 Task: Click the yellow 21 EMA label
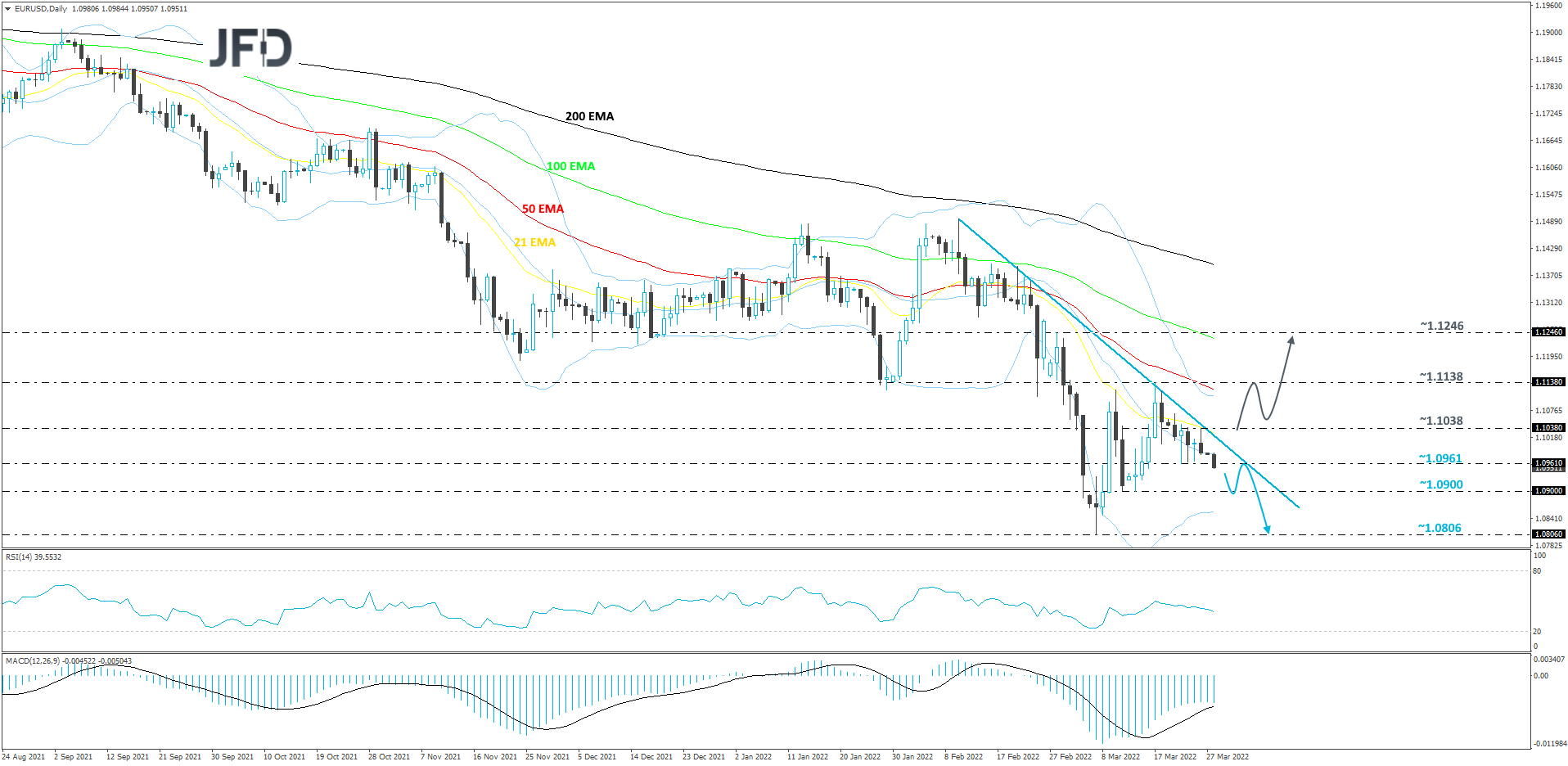tap(533, 241)
